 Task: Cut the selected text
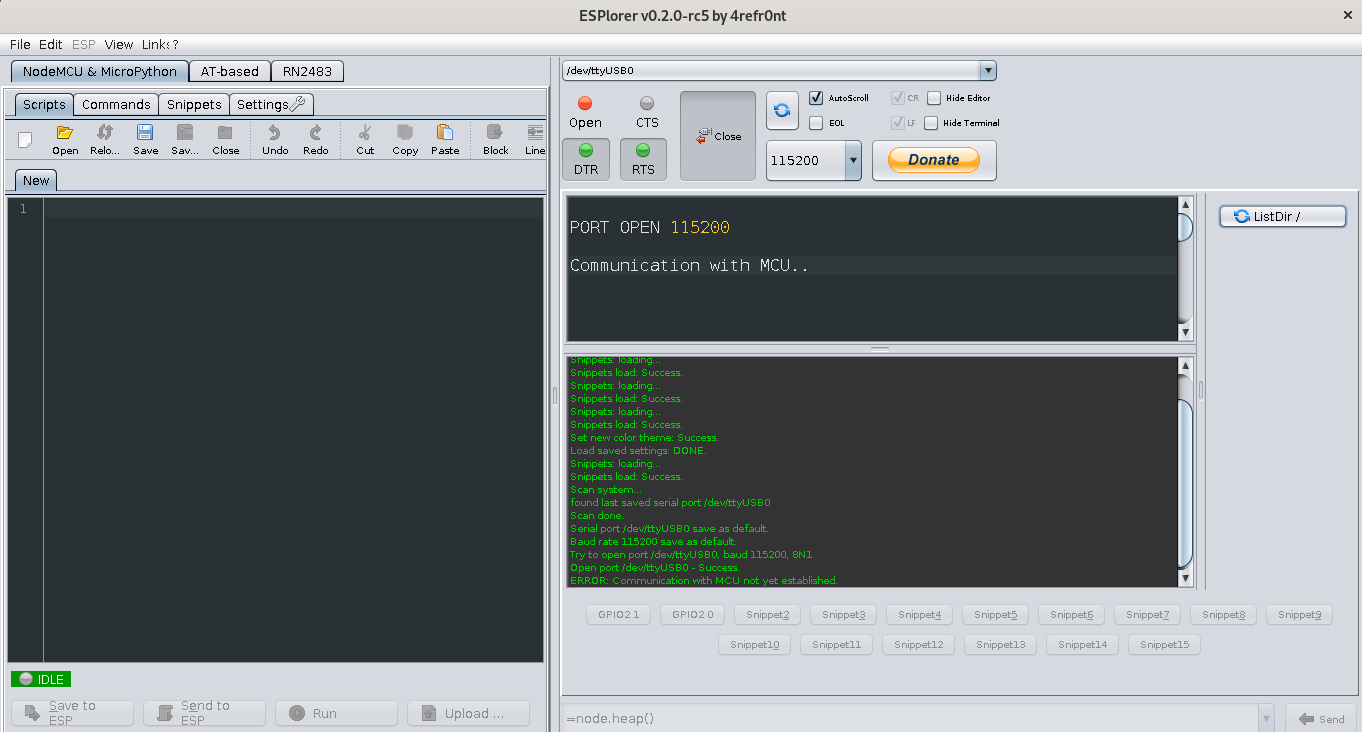pos(365,140)
